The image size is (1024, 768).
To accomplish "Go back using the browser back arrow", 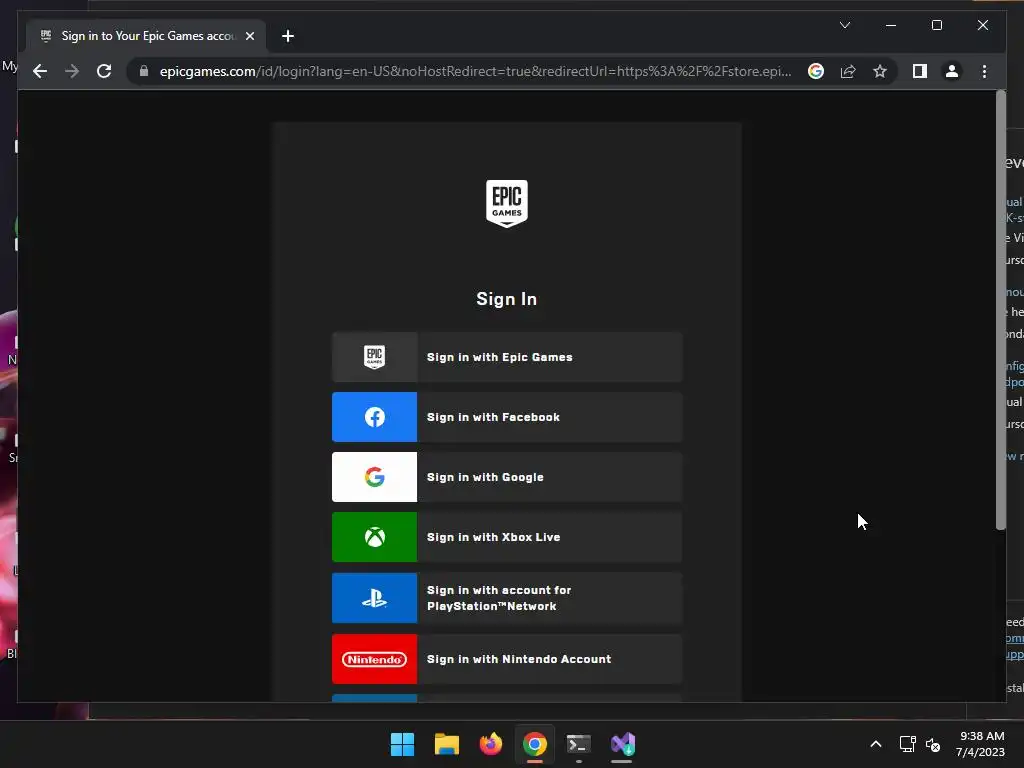I will point(40,71).
